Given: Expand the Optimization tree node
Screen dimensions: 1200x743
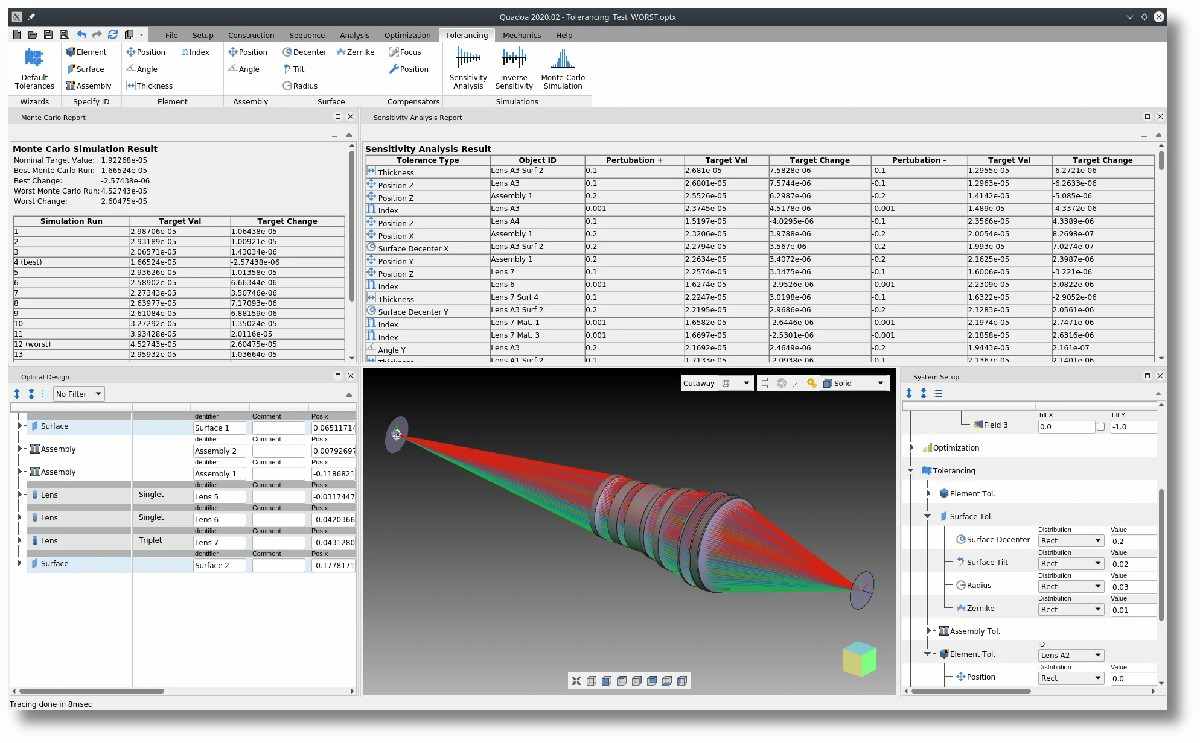Looking at the screenshot, I should [x=912, y=448].
